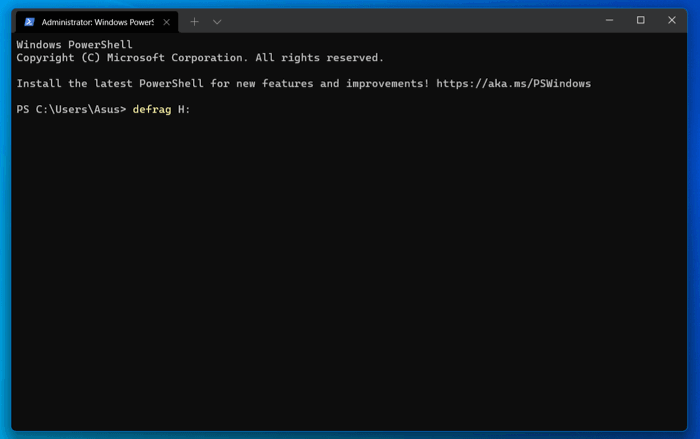Click the Install the latest PowerShell message
This screenshot has width=700, height=439.
223,84
